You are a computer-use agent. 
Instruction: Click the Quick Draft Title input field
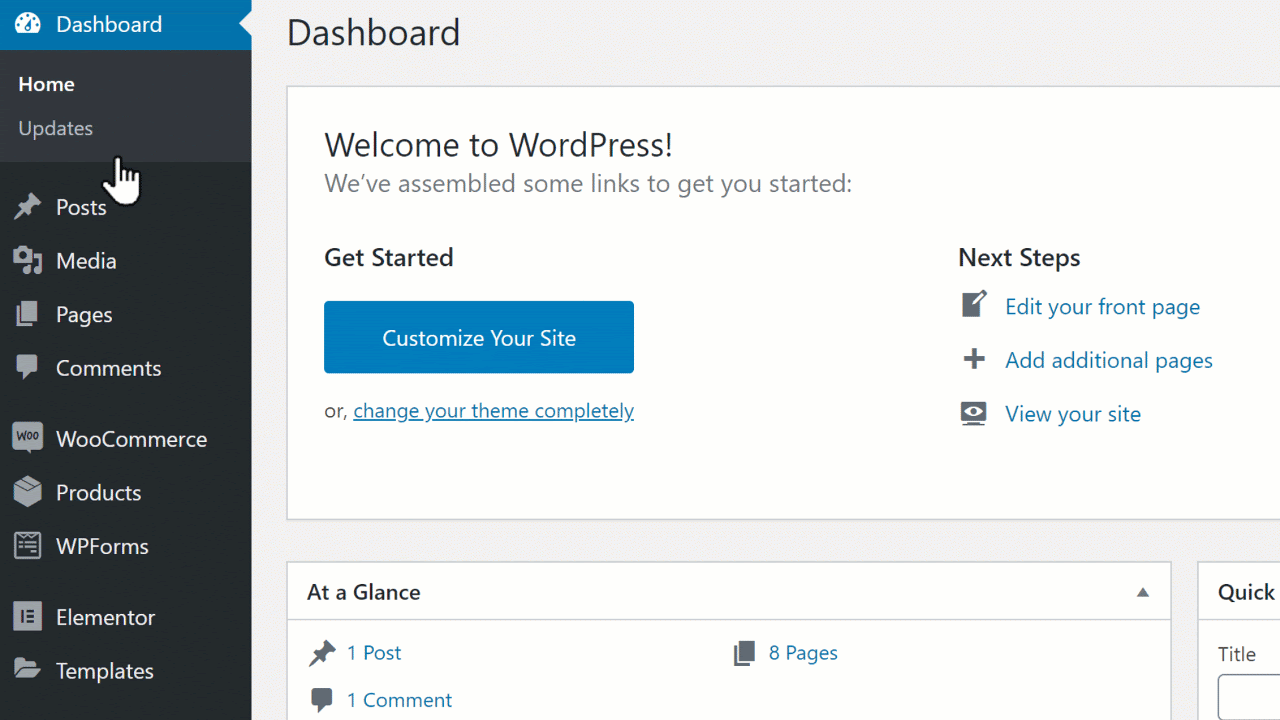click(1250, 697)
